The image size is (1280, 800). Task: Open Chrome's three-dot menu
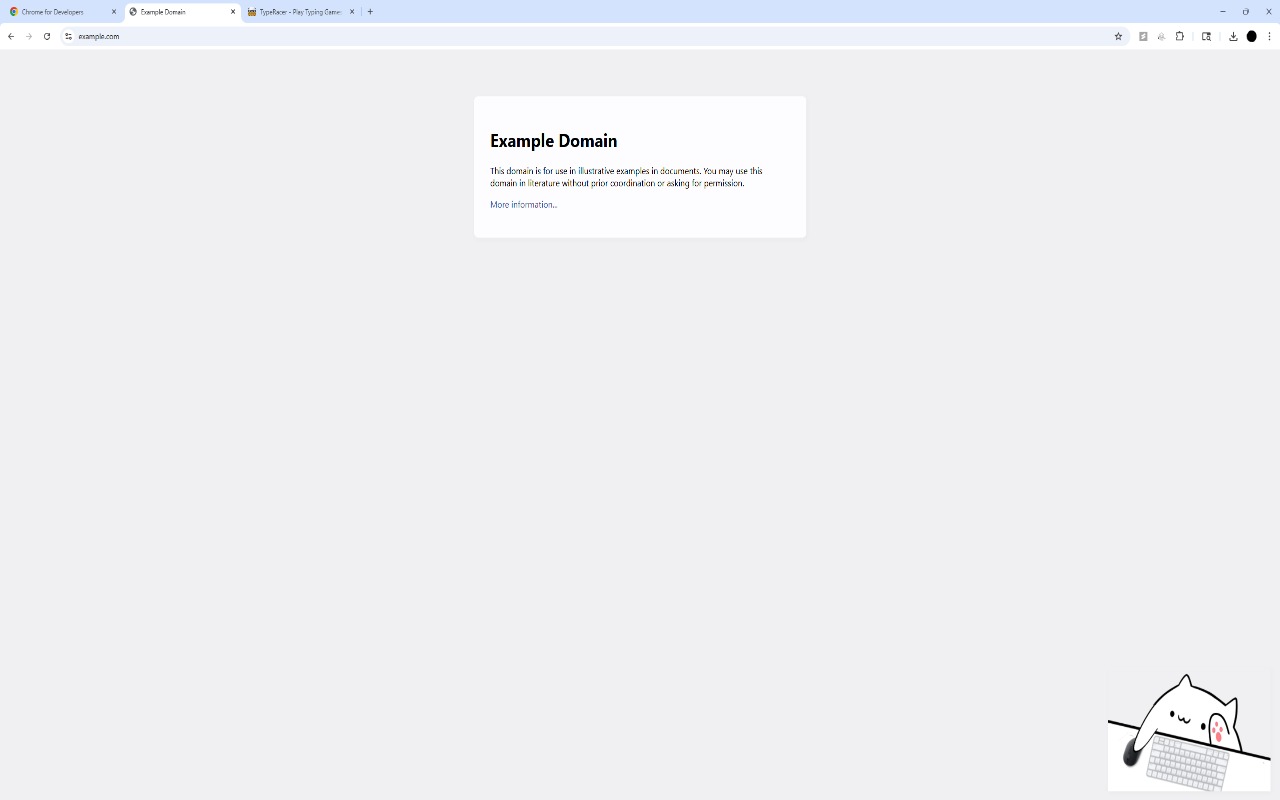(1269, 36)
